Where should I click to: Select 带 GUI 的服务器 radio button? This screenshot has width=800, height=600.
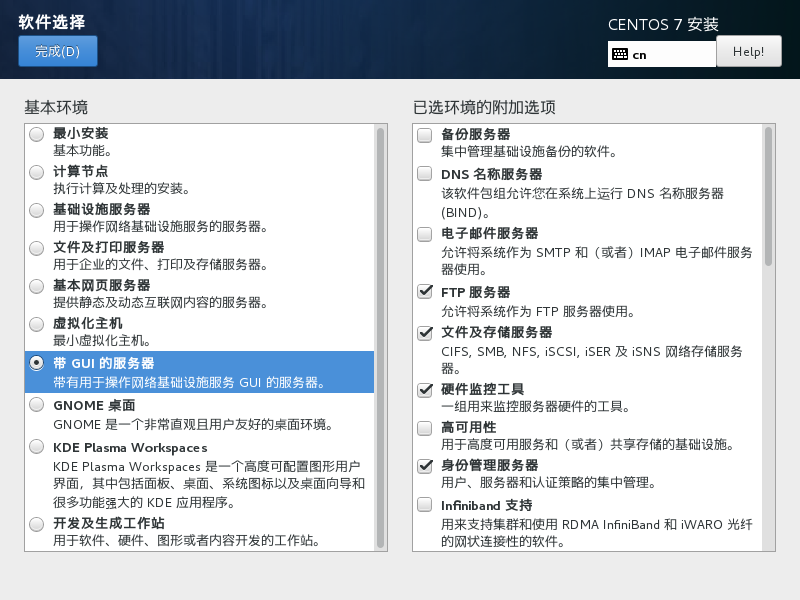click(x=36, y=363)
